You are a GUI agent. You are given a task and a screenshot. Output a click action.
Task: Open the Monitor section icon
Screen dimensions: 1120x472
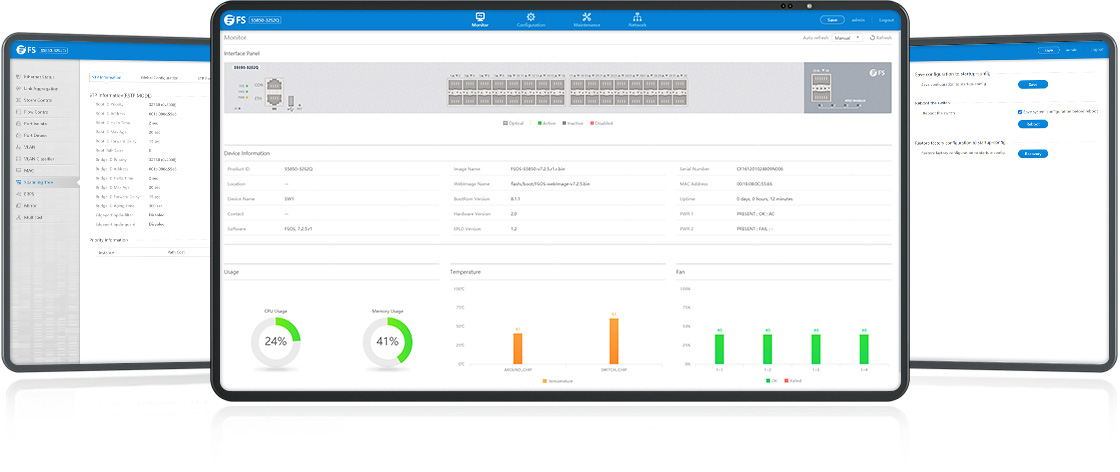(479, 18)
